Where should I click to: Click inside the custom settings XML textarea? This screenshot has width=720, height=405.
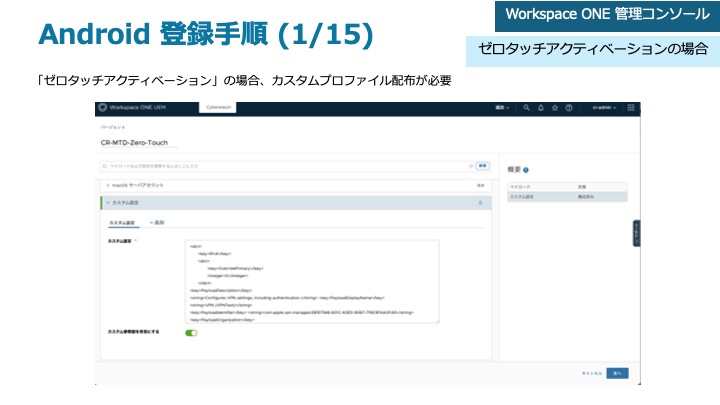[x=312, y=281]
